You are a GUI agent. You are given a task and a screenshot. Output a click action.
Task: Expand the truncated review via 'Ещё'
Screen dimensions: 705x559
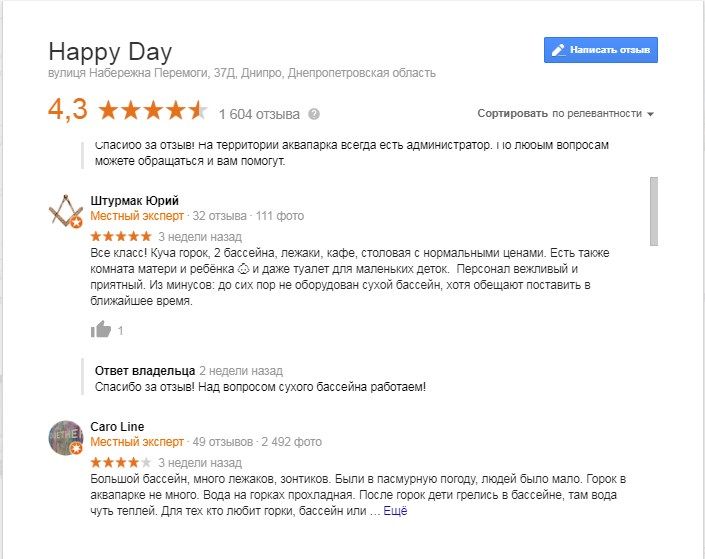[x=396, y=511]
